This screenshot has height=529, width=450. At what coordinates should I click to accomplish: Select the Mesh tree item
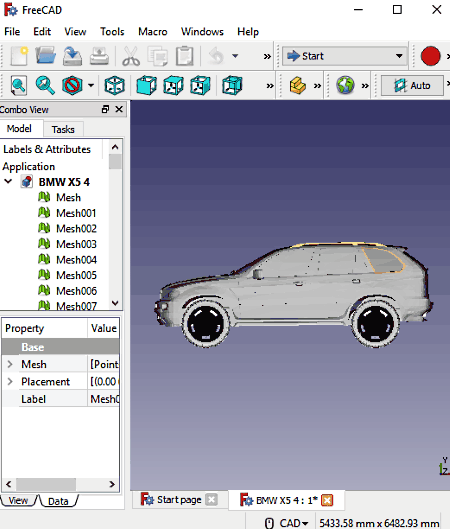click(68, 197)
